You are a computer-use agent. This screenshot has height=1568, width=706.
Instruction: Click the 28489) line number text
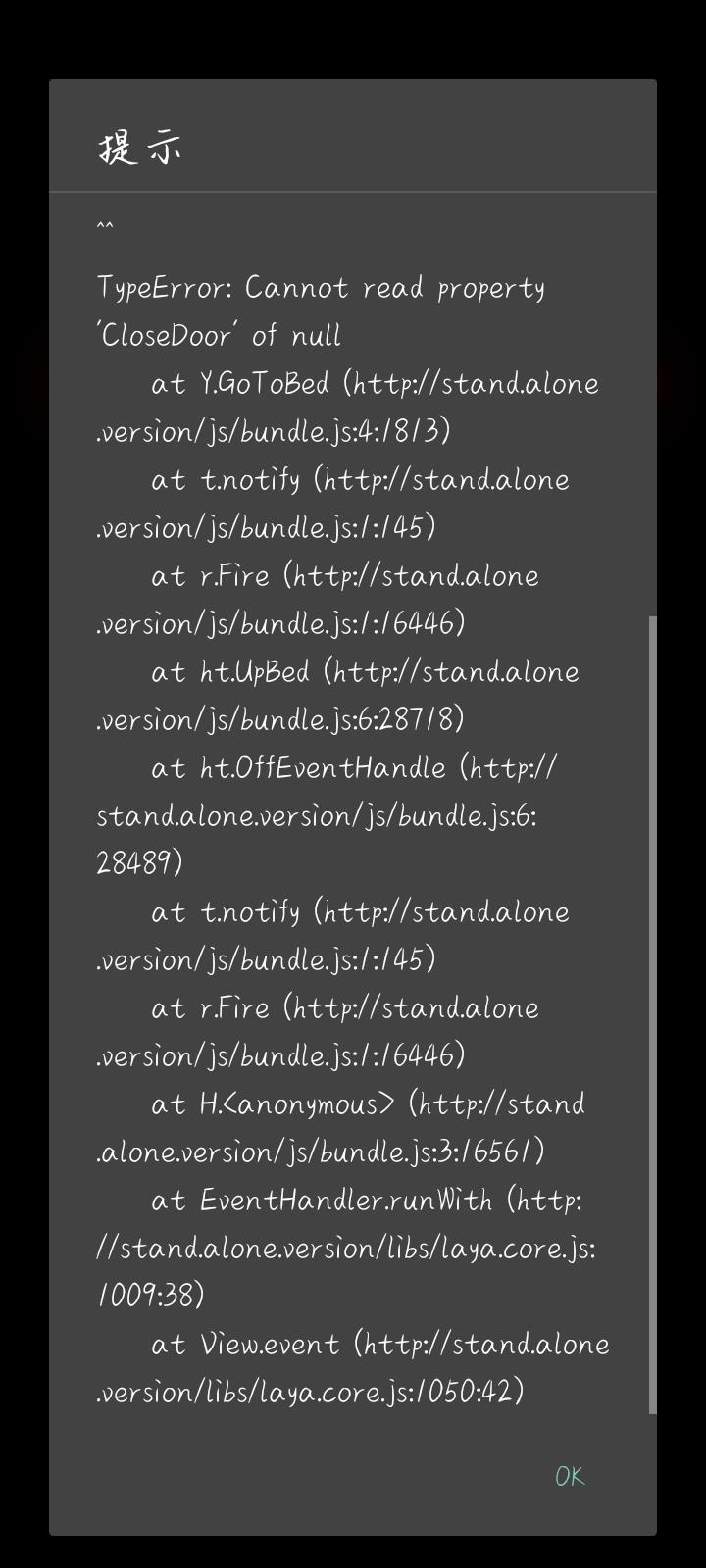139,862
